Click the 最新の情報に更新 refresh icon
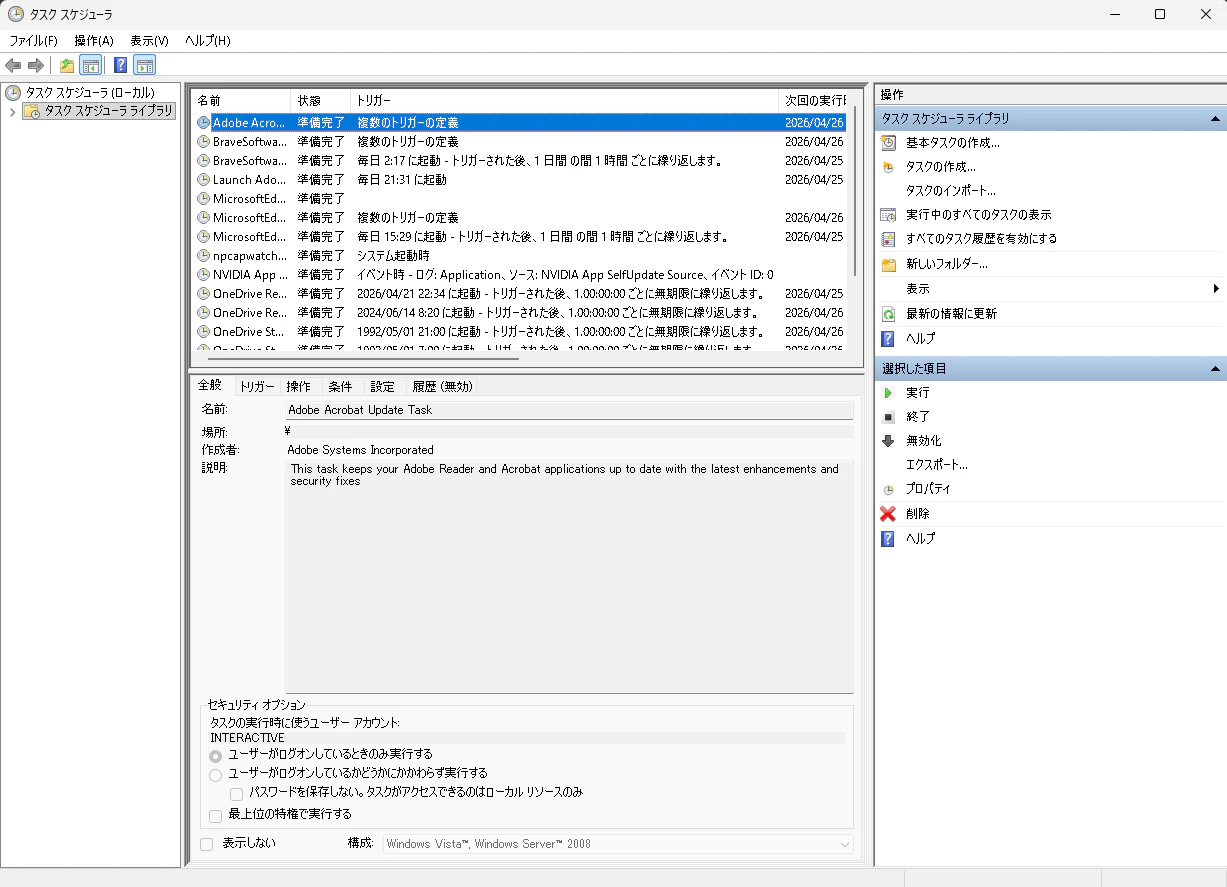 (888, 314)
